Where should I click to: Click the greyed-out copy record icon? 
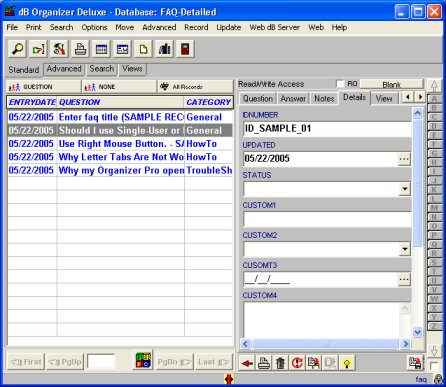click(330, 363)
